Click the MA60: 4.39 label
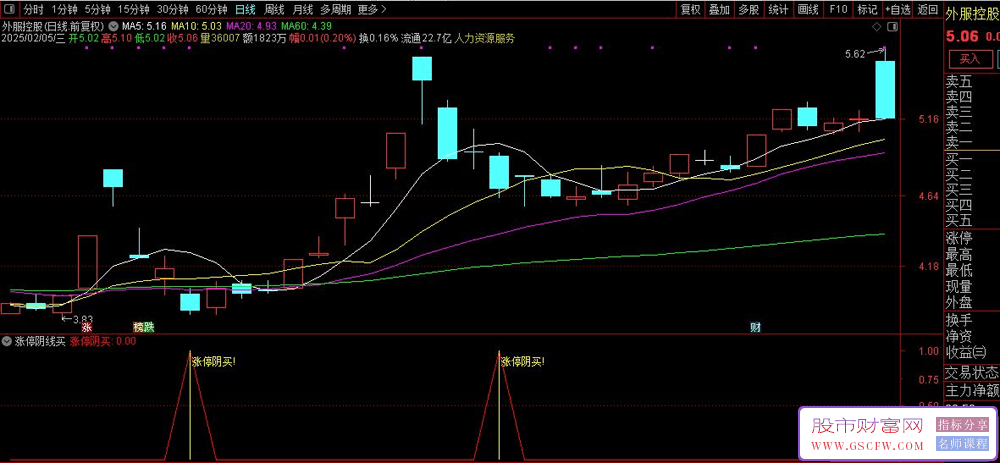The image size is (1000, 463). (307, 27)
